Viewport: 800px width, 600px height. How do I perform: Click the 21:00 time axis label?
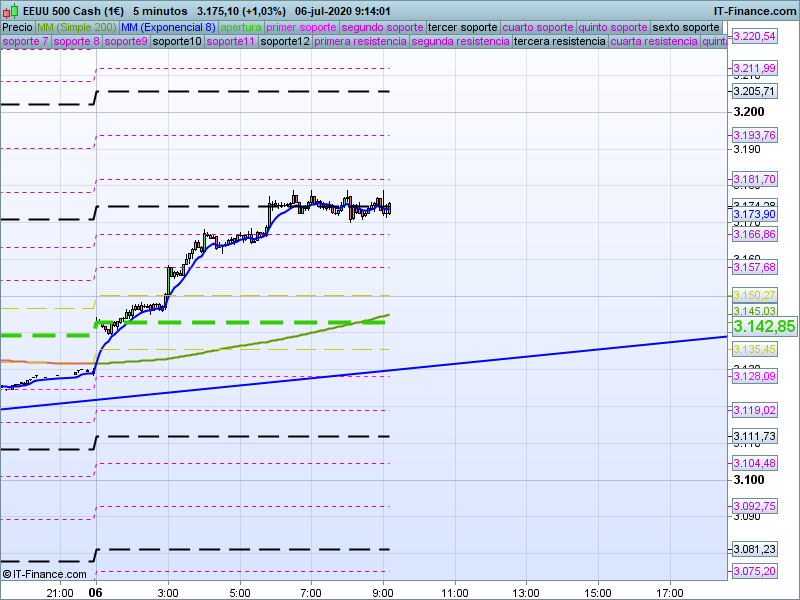tap(60, 593)
